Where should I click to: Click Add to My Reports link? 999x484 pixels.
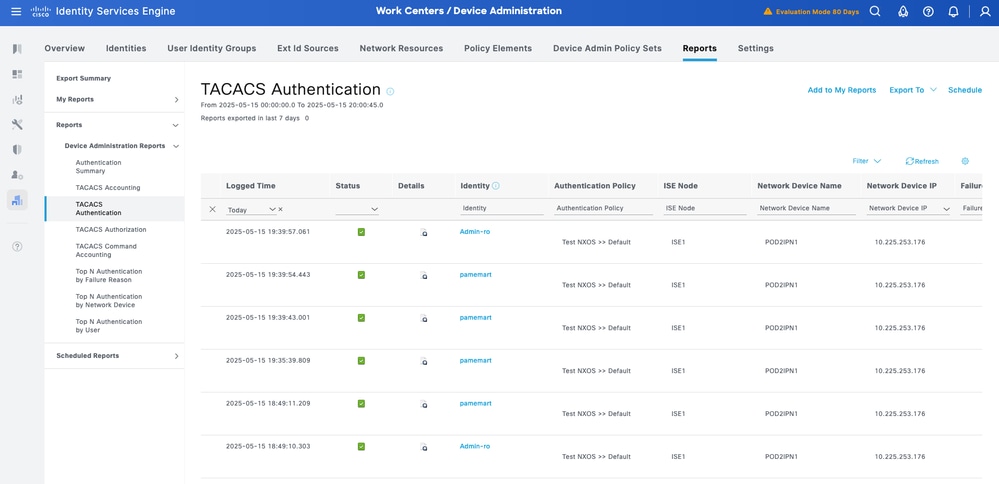(842, 90)
